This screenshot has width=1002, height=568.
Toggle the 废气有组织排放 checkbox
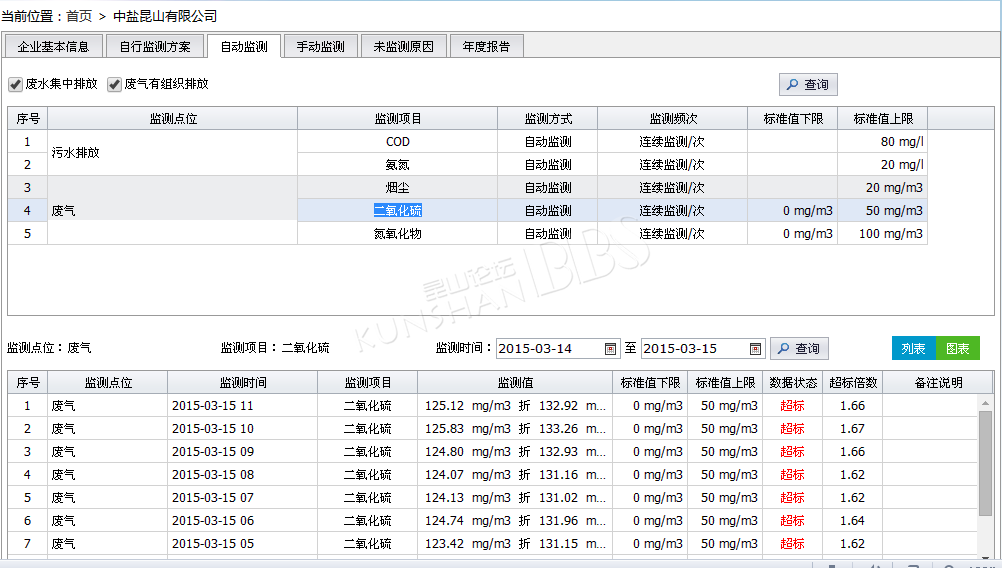coord(115,85)
